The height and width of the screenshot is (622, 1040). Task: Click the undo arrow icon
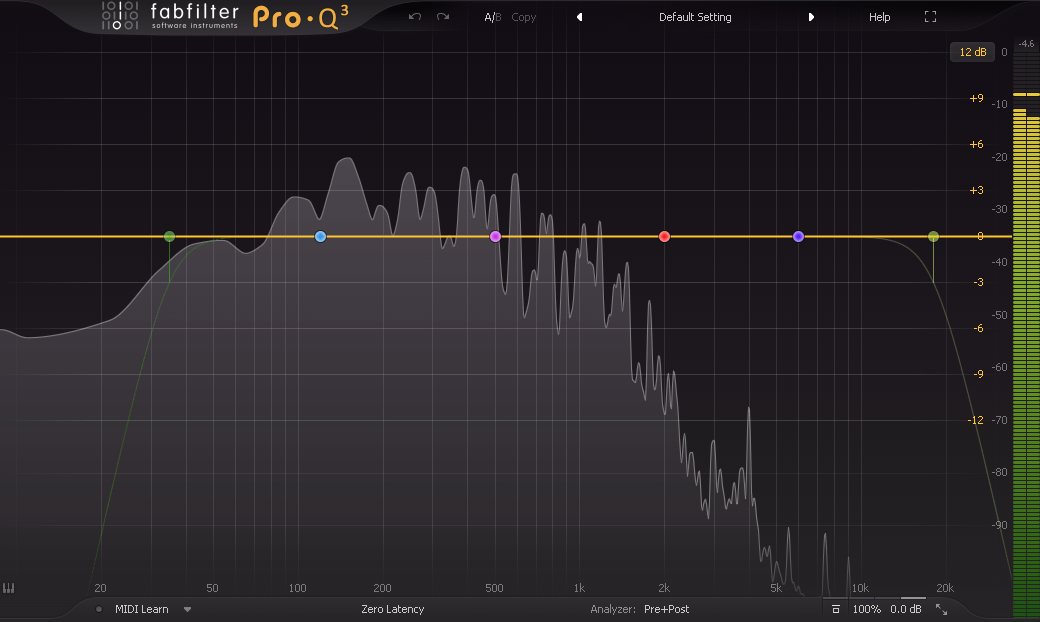pos(415,17)
